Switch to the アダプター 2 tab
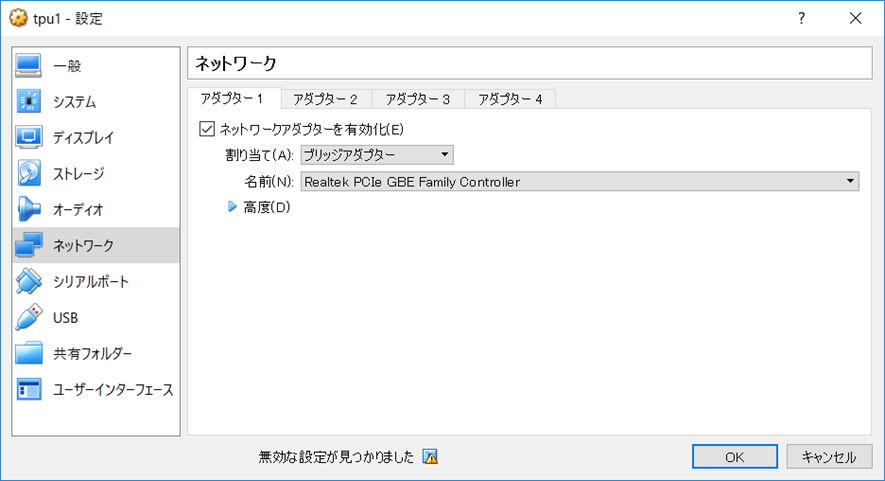 coord(326,99)
